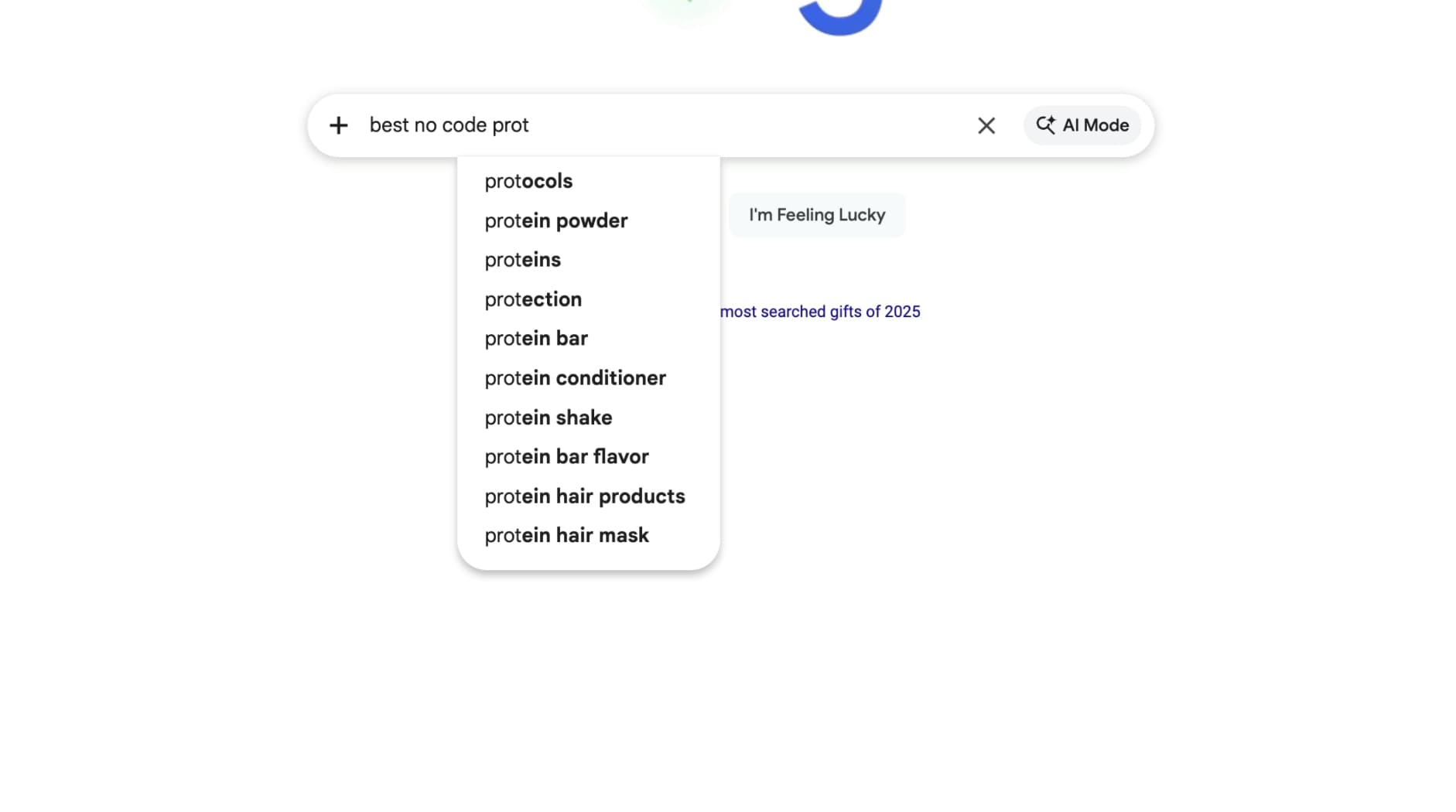Place cursor after 'best no code prot' text
This screenshot has width=1456, height=812.
534,125
